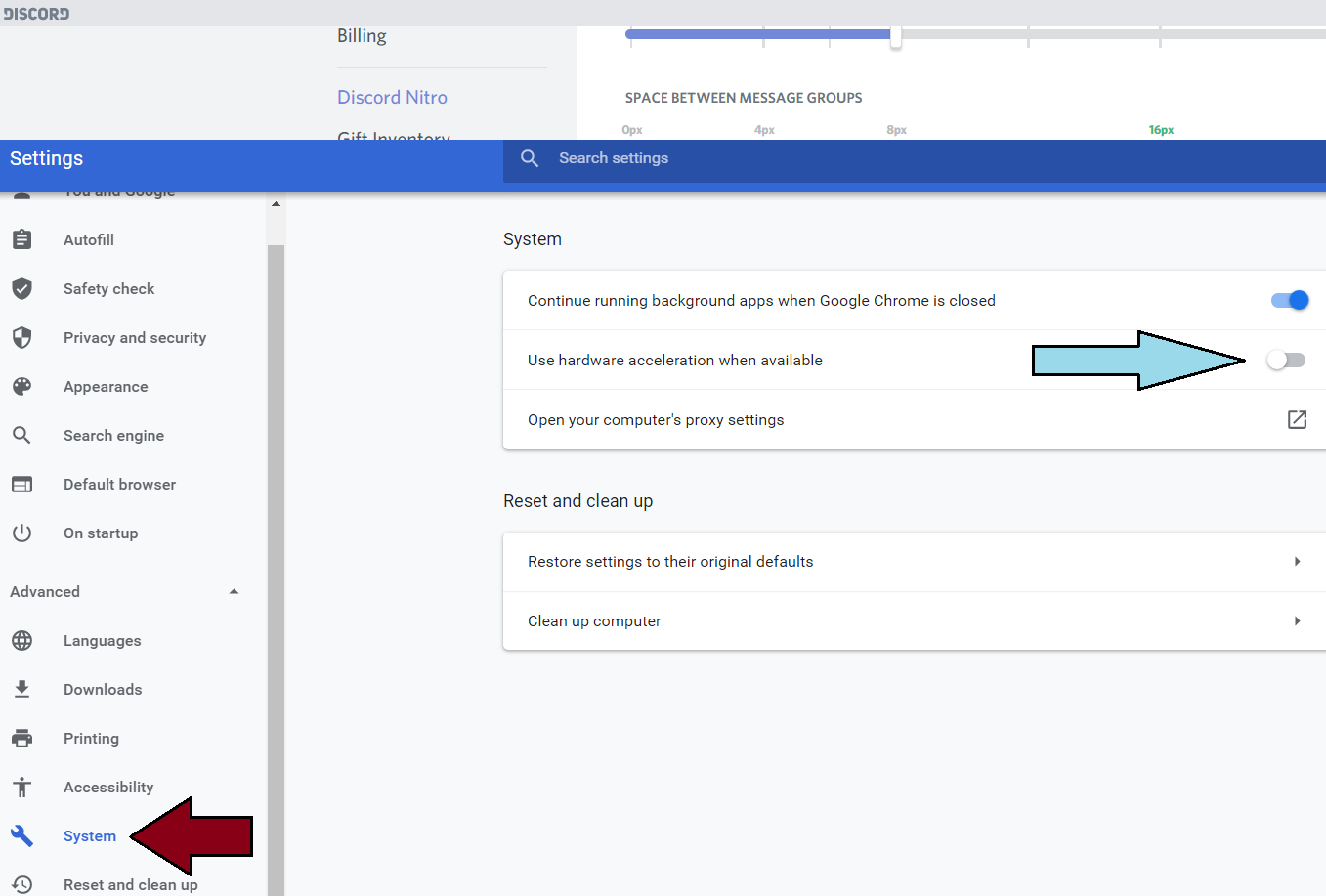Image resolution: width=1326 pixels, height=896 pixels.
Task: Open proxy settings external link icon
Action: [1297, 419]
